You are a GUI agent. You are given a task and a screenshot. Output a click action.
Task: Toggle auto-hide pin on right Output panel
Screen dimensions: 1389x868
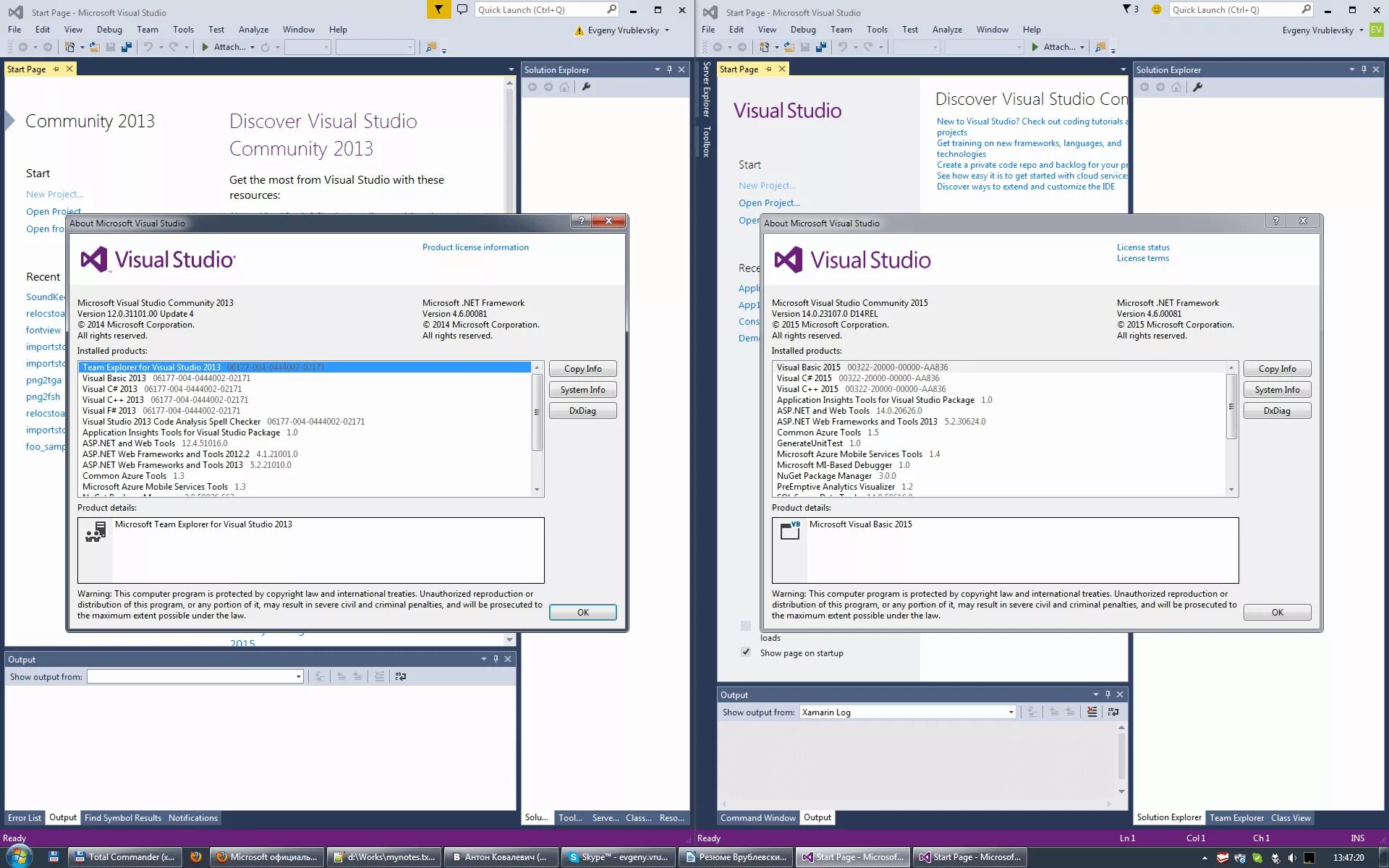click(x=1108, y=694)
